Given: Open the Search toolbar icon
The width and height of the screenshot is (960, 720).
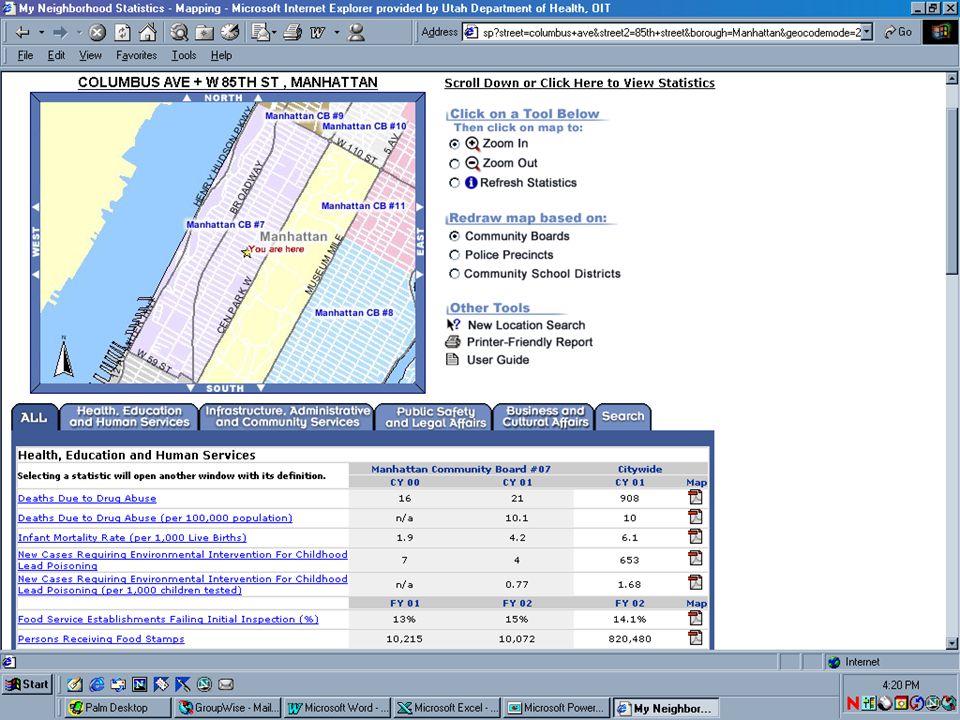Looking at the screenshot, I should (179, 32).
